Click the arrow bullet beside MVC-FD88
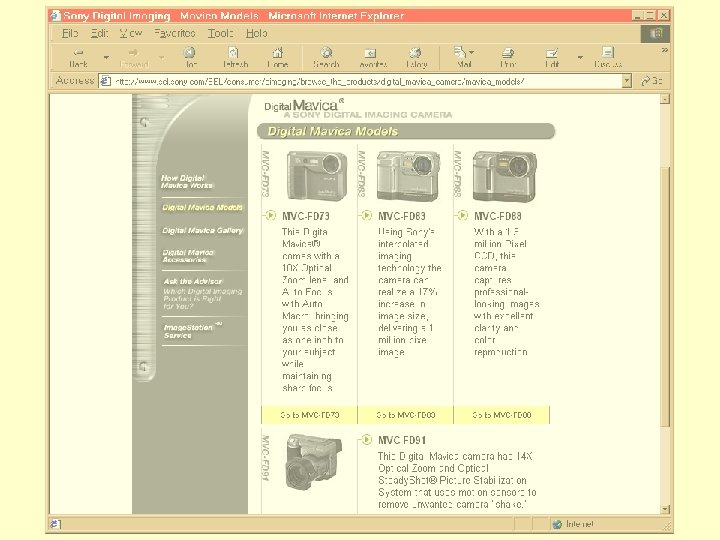 point(462,215)
